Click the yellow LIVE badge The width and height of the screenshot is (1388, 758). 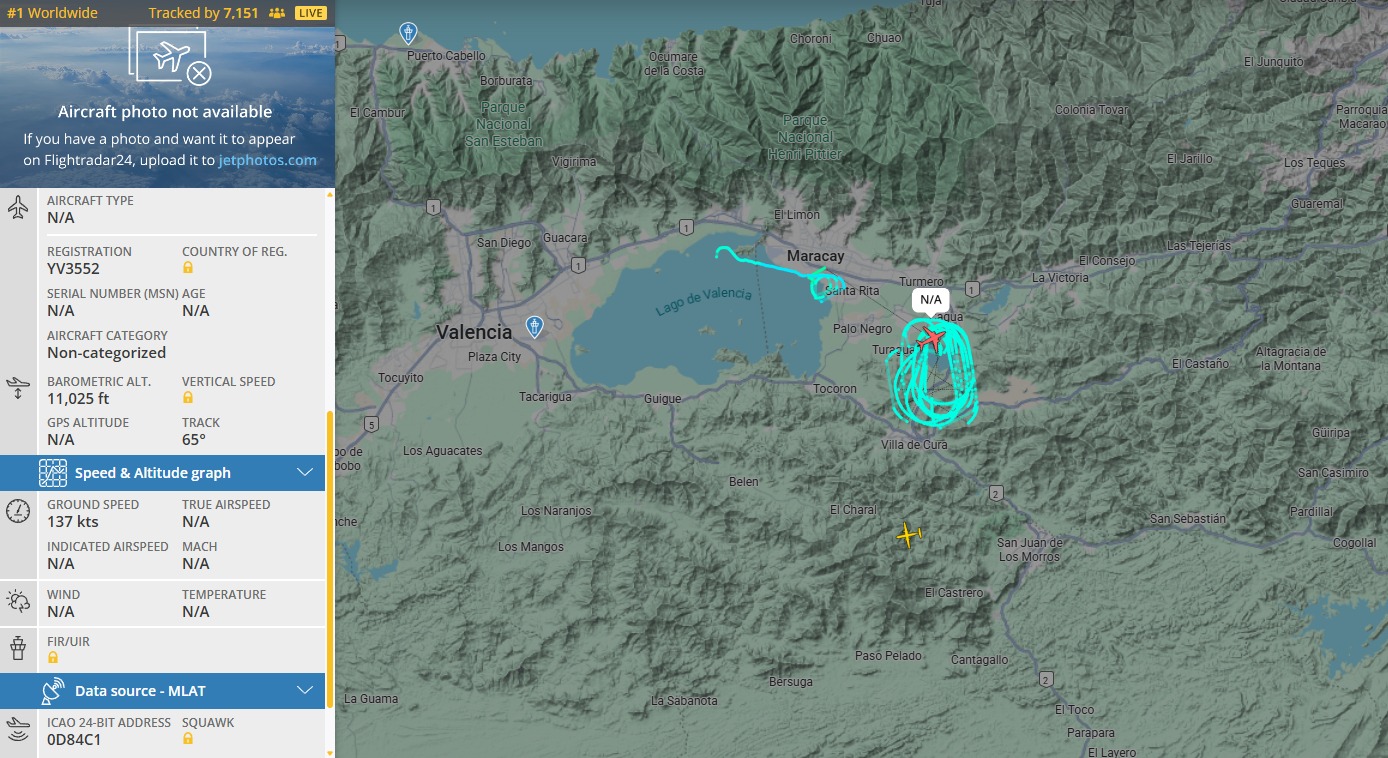click(311, 13)
